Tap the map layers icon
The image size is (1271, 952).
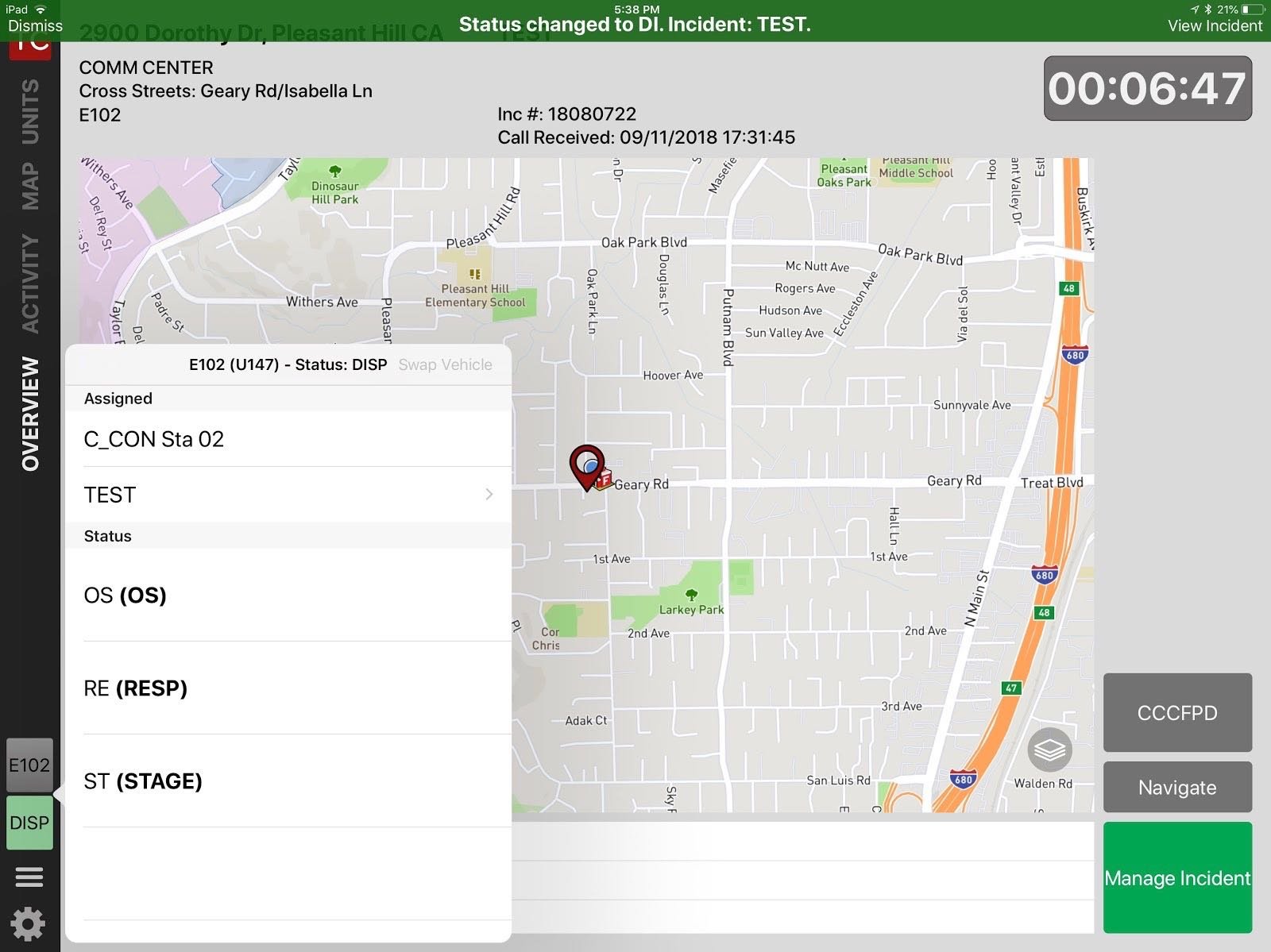coord(1049,749)
